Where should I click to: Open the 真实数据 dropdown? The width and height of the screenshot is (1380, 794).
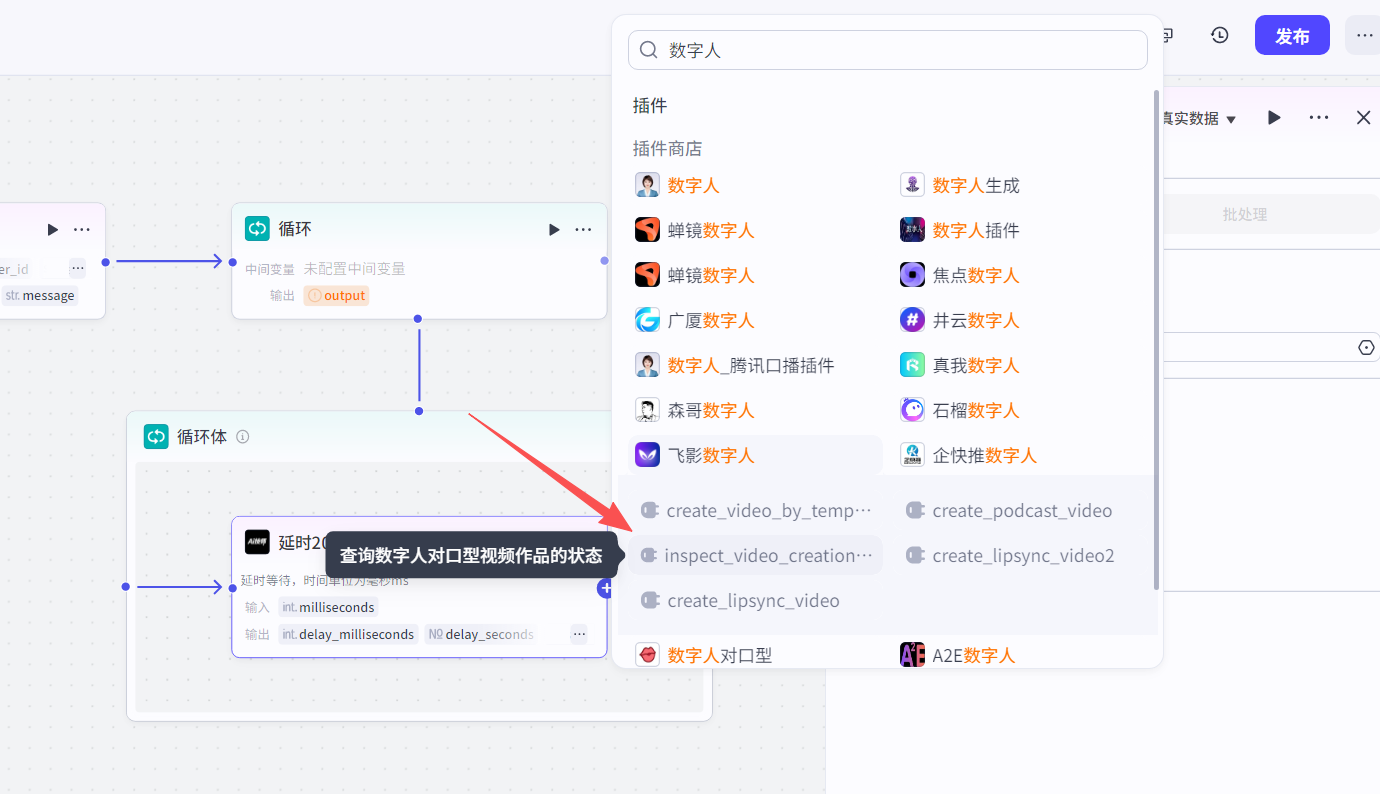(x=1198, y=118)
